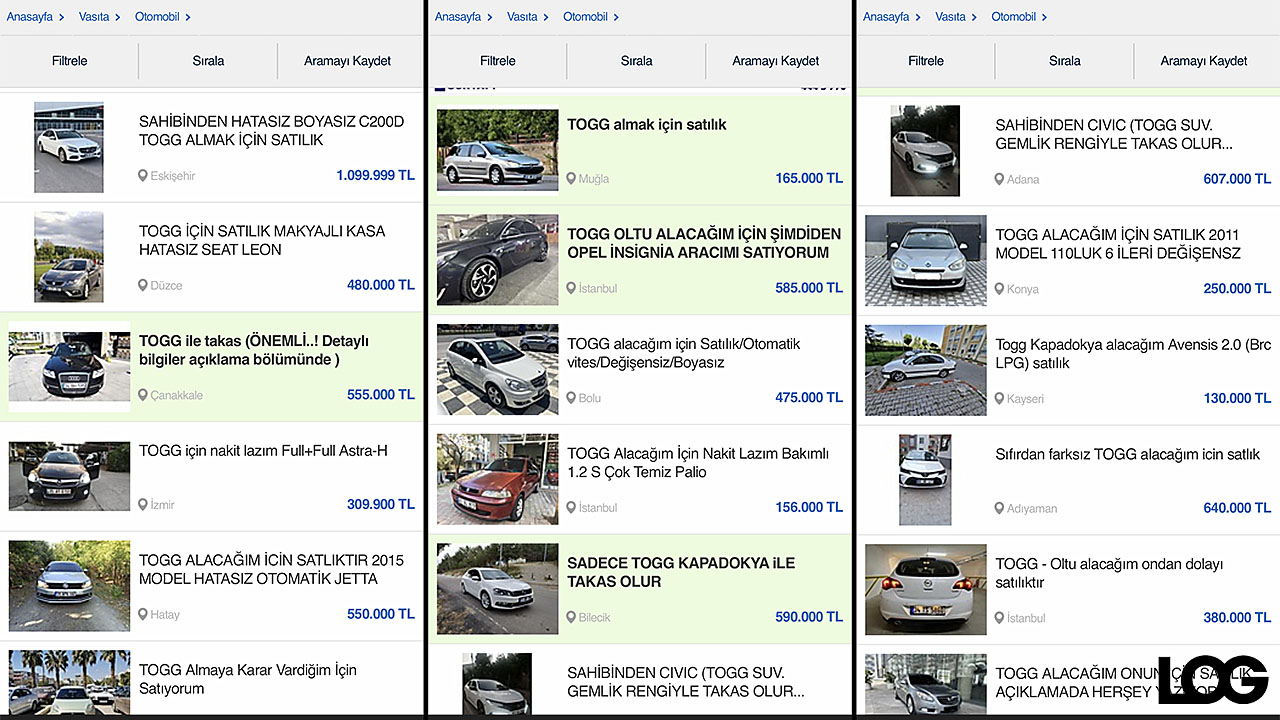Open Filtrele in the right panel

(x=925, y=61)
